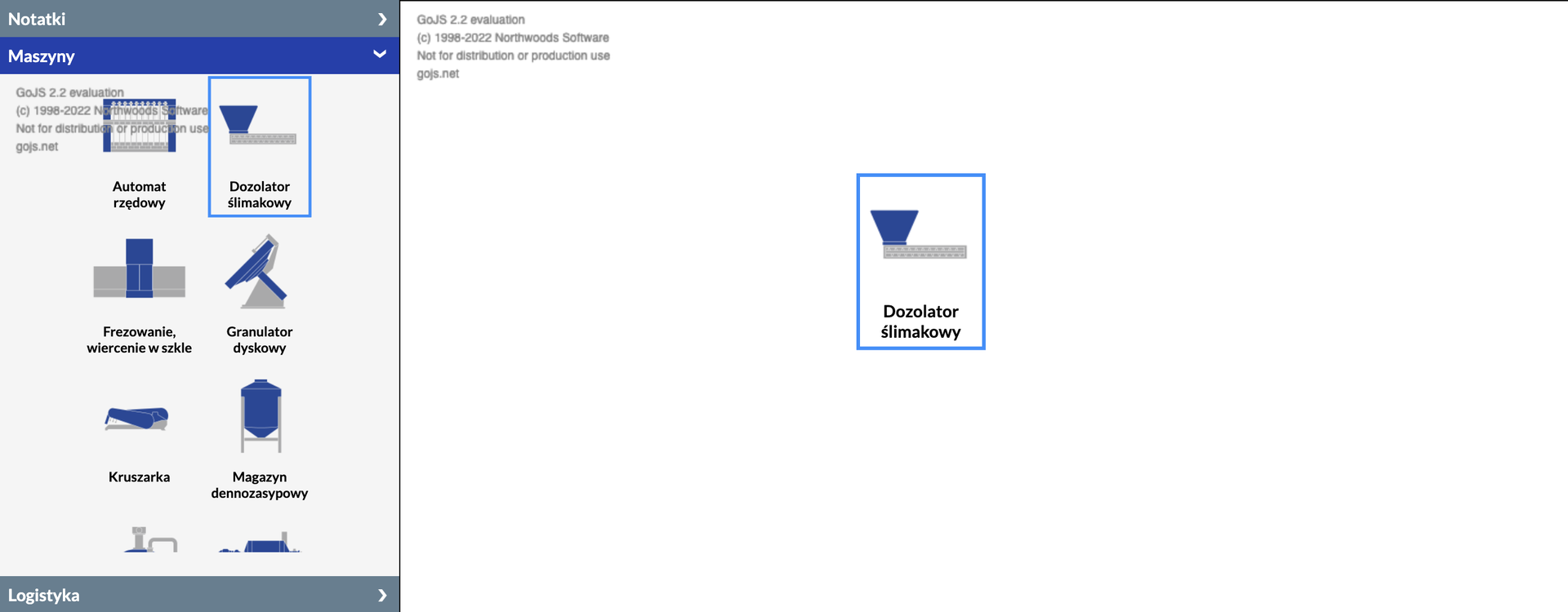Click the Maszyny header title
This screenshot has width=1568, height=612.
[42, 56]
